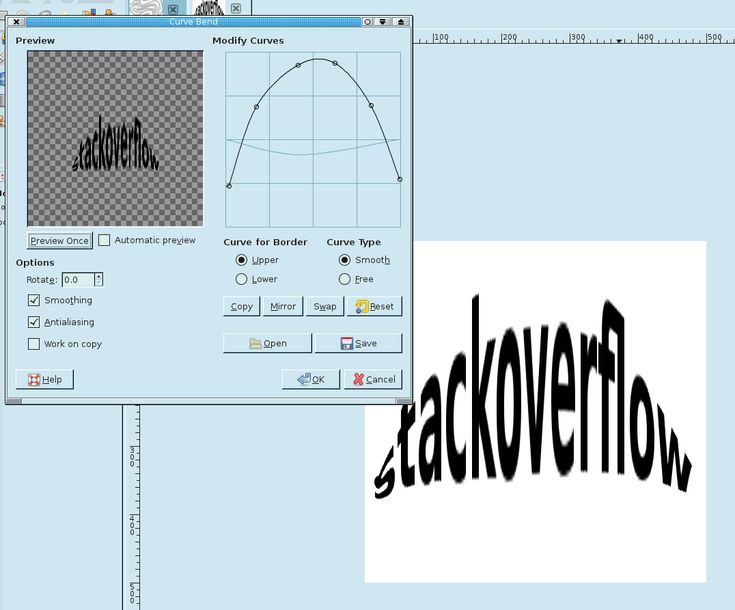Image resolution: width=735 pixels, height=610 pixels.
Task: Click the red X icon on Cancel button
Action: pos(359,379)
